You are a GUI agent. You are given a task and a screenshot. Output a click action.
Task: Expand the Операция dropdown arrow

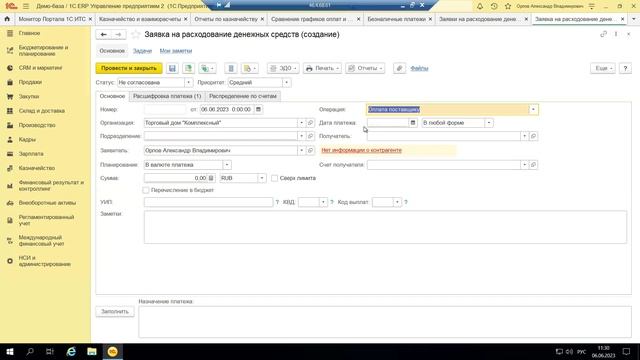pos(533,109)
